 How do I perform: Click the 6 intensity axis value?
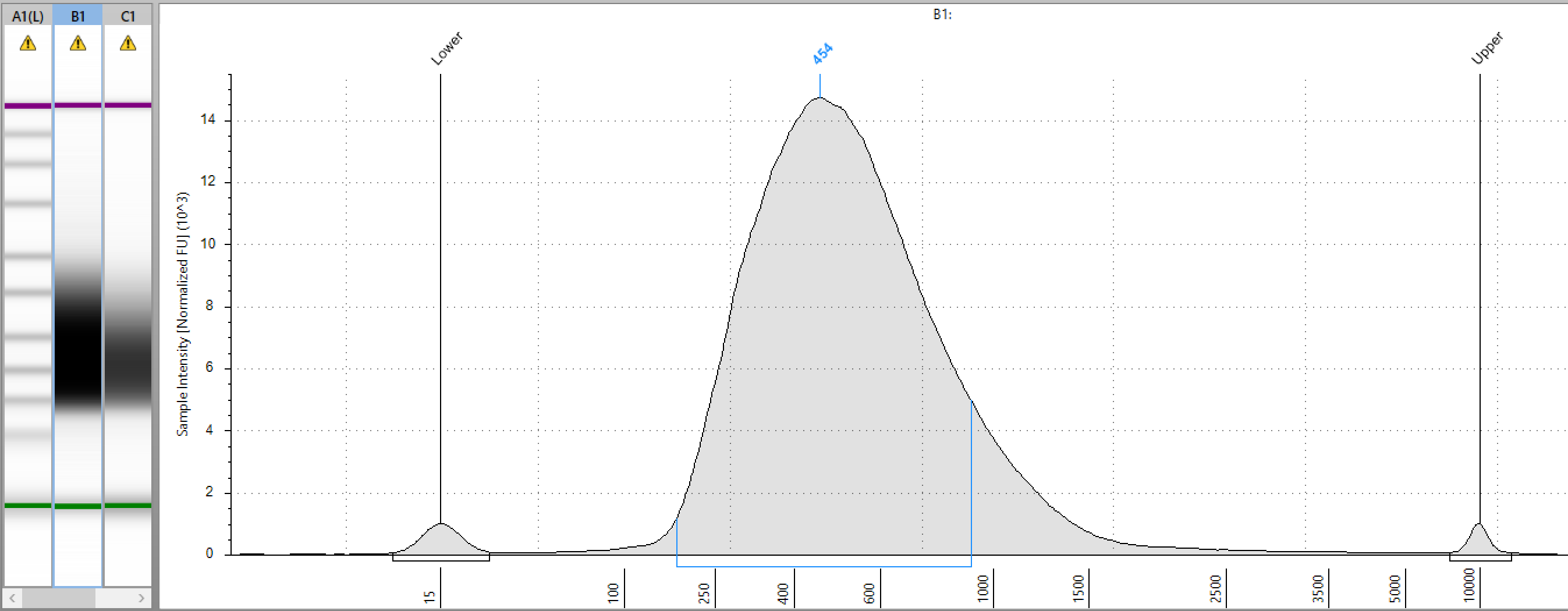tap(210, 367)
